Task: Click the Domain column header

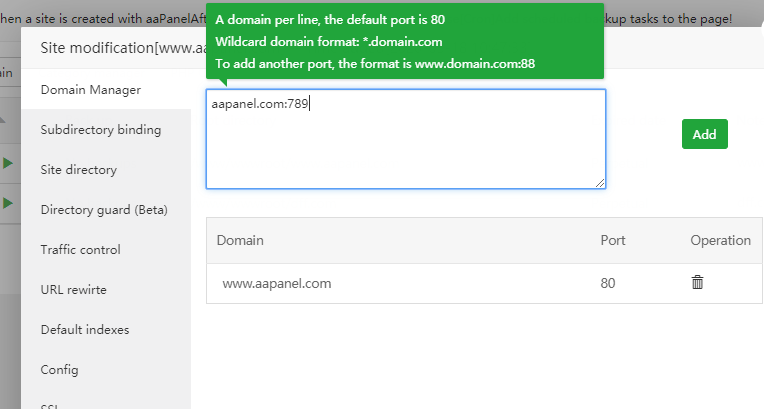Action: coord(240,241)
